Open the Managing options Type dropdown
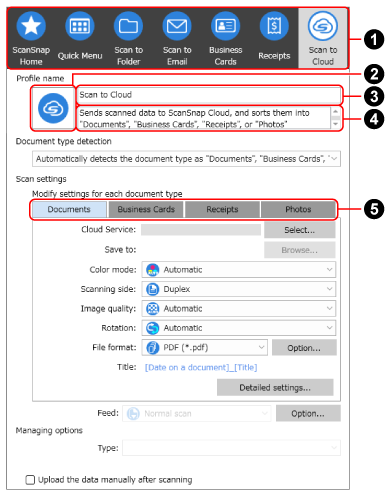 (x=231, y=448)
